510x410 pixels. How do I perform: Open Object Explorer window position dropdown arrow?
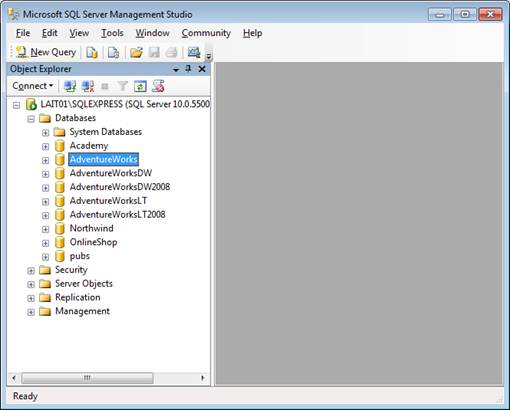(176, 69)
